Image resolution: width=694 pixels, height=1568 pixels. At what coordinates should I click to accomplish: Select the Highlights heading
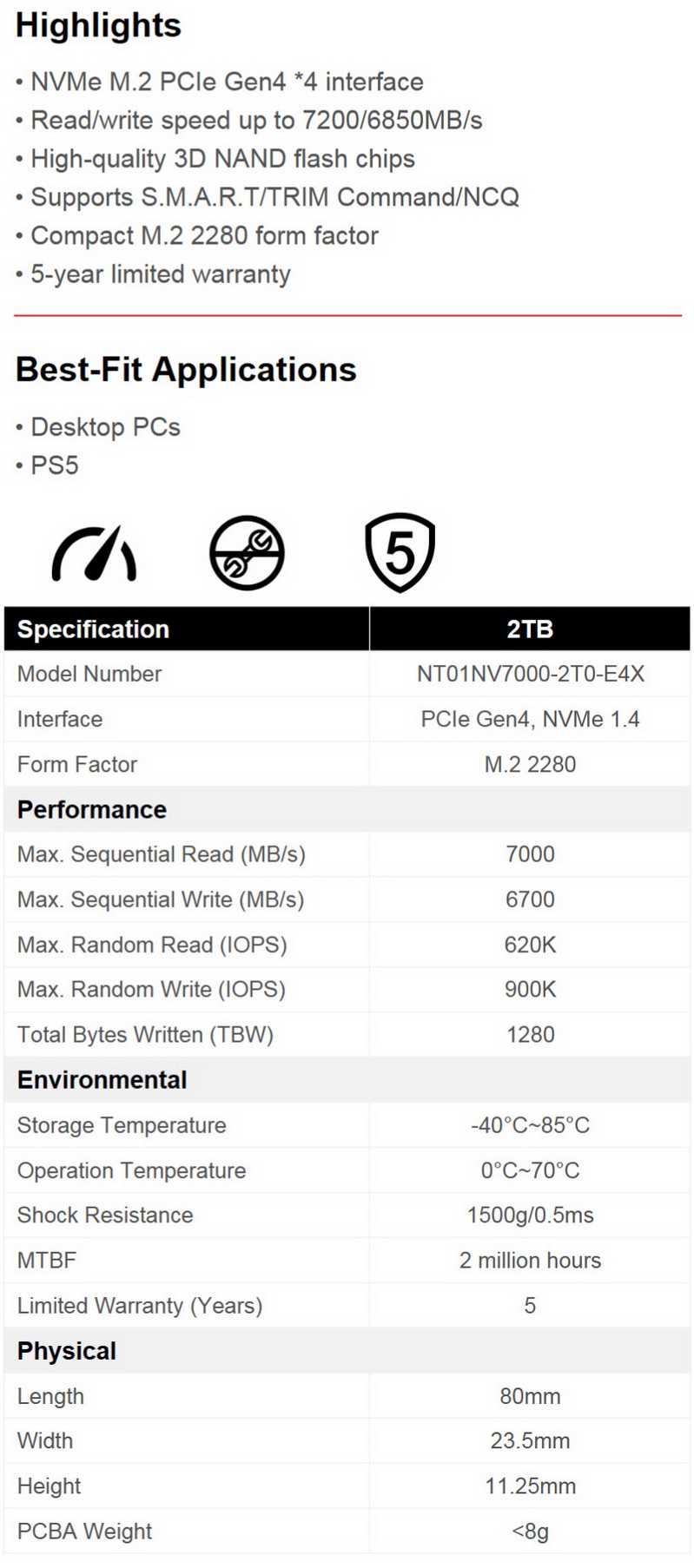(x=98, y=25)
